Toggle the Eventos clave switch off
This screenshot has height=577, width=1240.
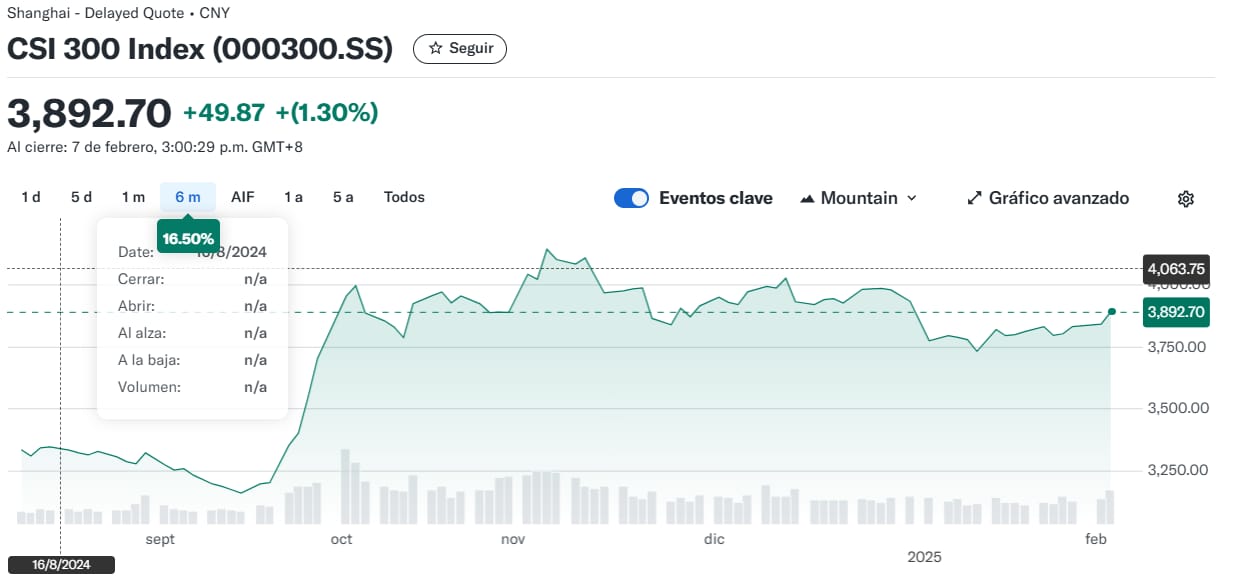(632, 198)
